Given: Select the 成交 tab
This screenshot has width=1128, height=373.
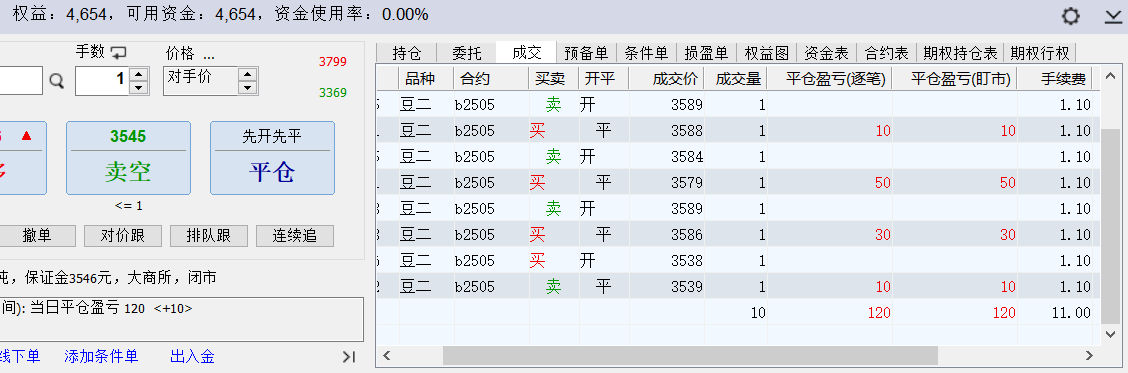Looking at the screenshot, I should pos(527,52).
